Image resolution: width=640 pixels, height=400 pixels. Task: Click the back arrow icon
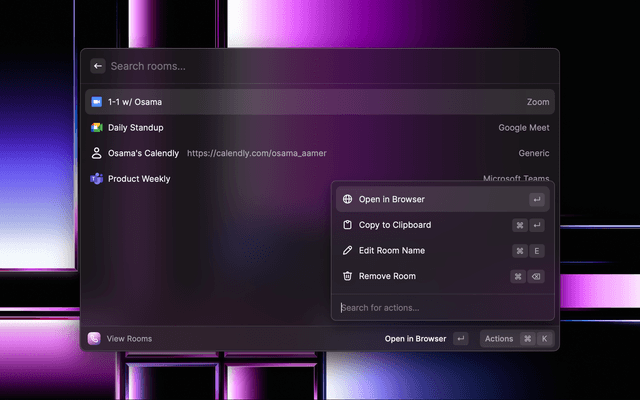pos(98,66)
